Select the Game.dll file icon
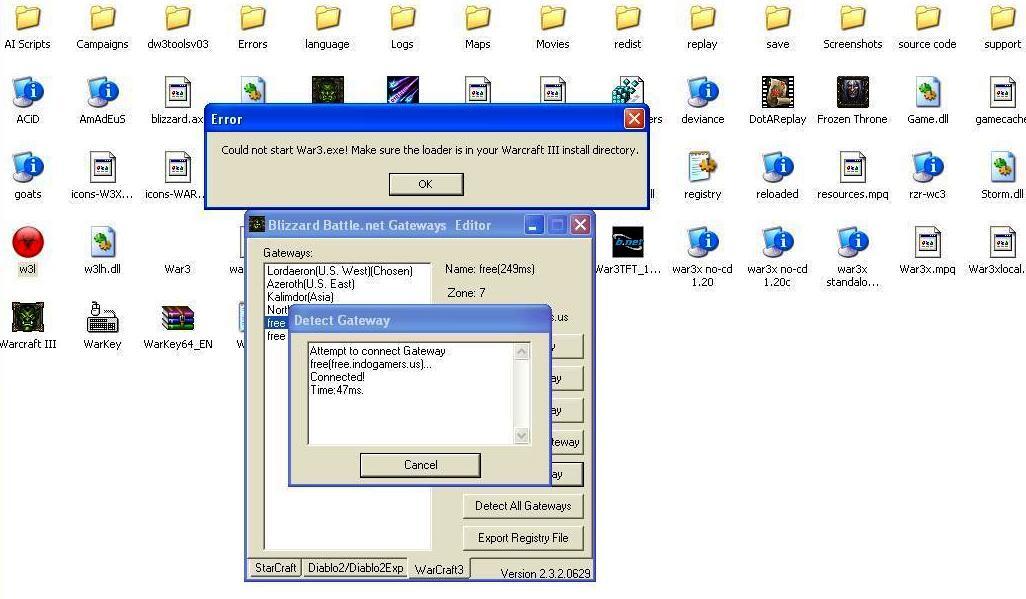 (x=927, y=92)
